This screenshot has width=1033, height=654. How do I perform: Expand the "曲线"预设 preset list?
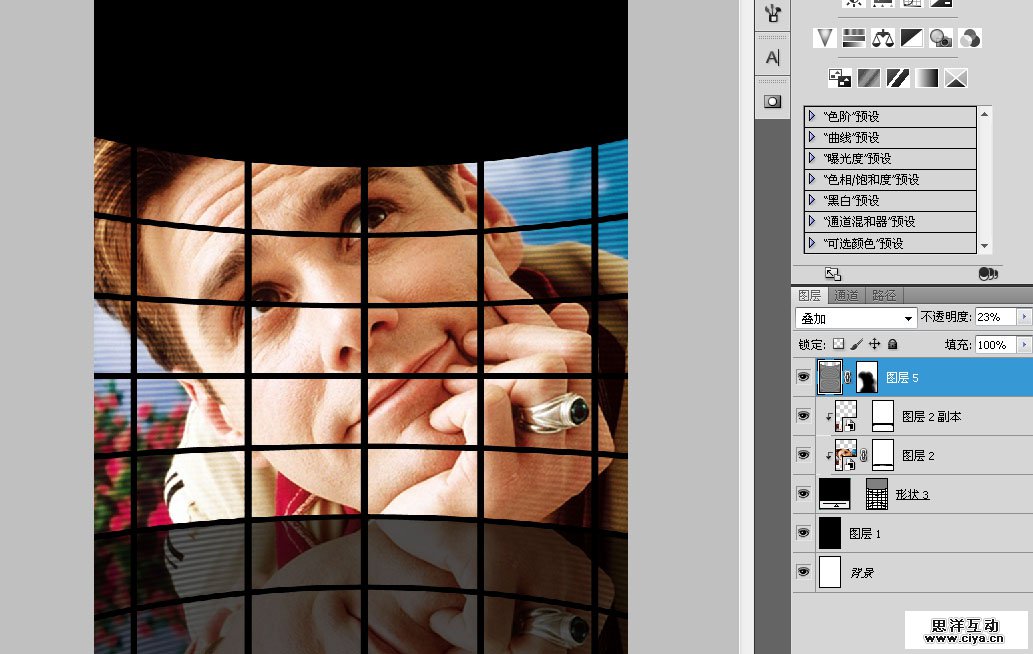click(x=812, y=137)
